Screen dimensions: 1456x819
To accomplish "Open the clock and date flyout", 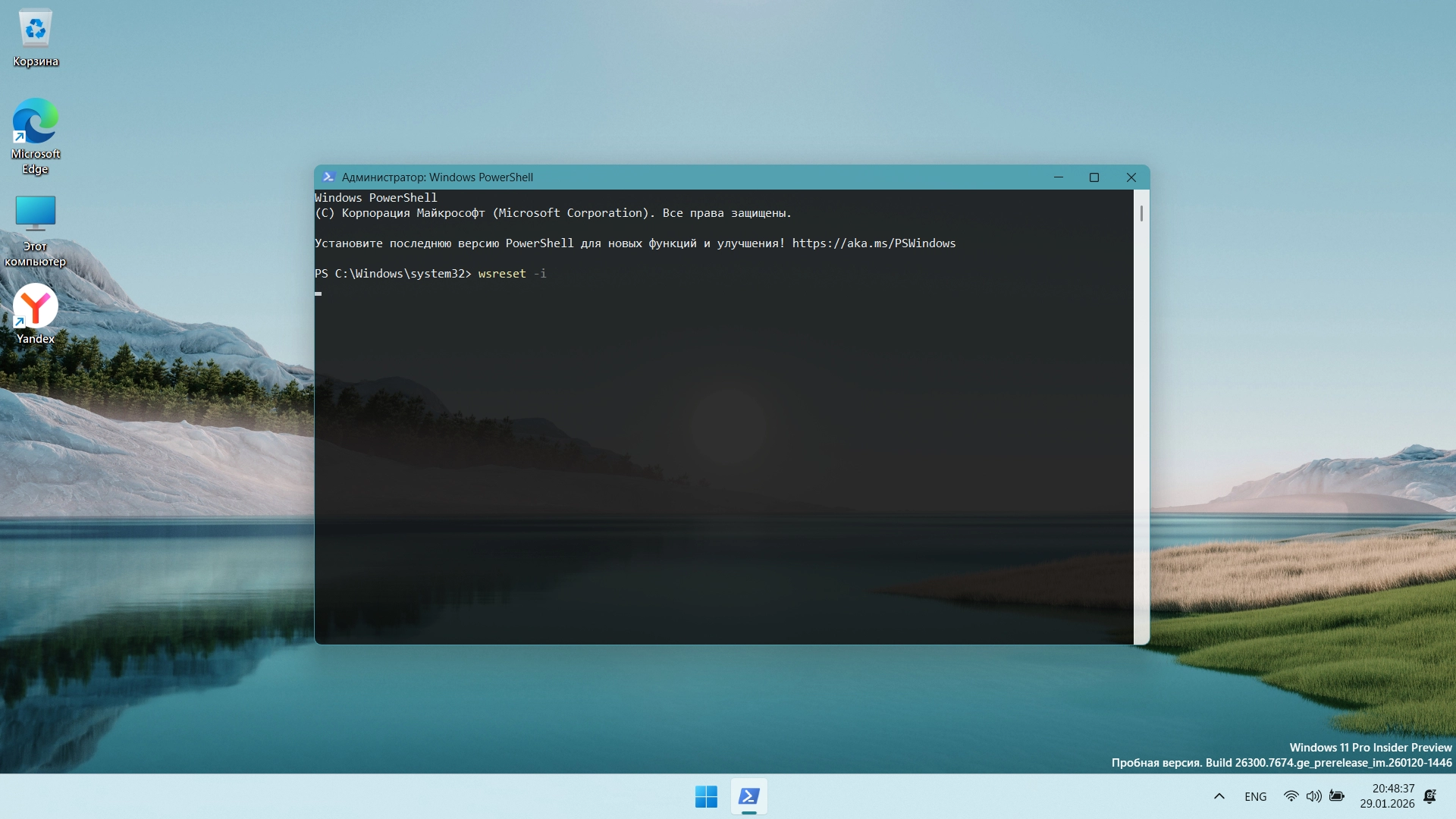I will (x=1387, y=796).
